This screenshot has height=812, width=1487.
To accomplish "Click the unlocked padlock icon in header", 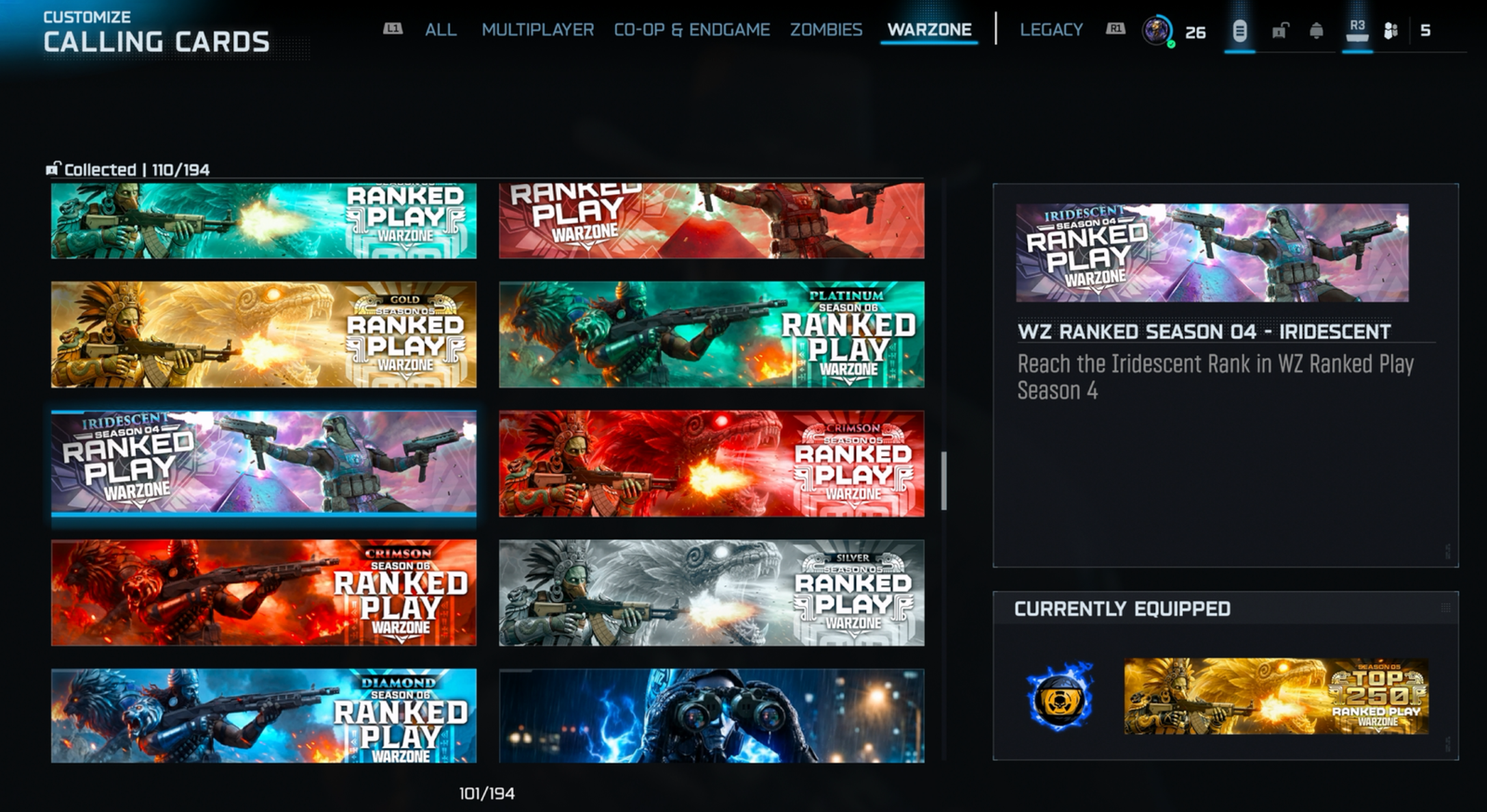I will click(x=1280, y=31).
